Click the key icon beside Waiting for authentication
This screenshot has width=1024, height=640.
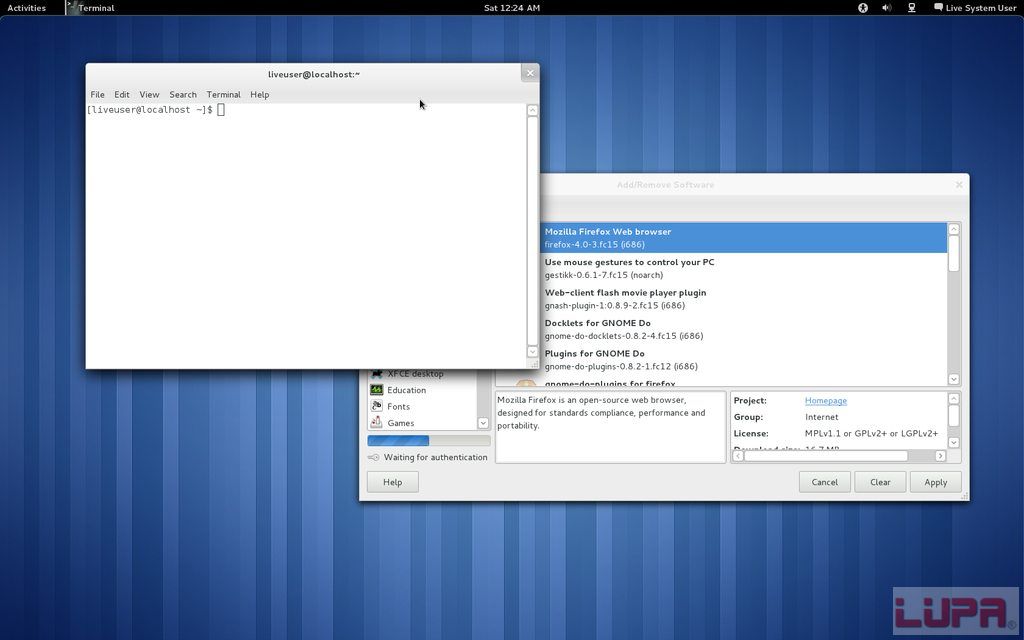(x=374, y=457)
